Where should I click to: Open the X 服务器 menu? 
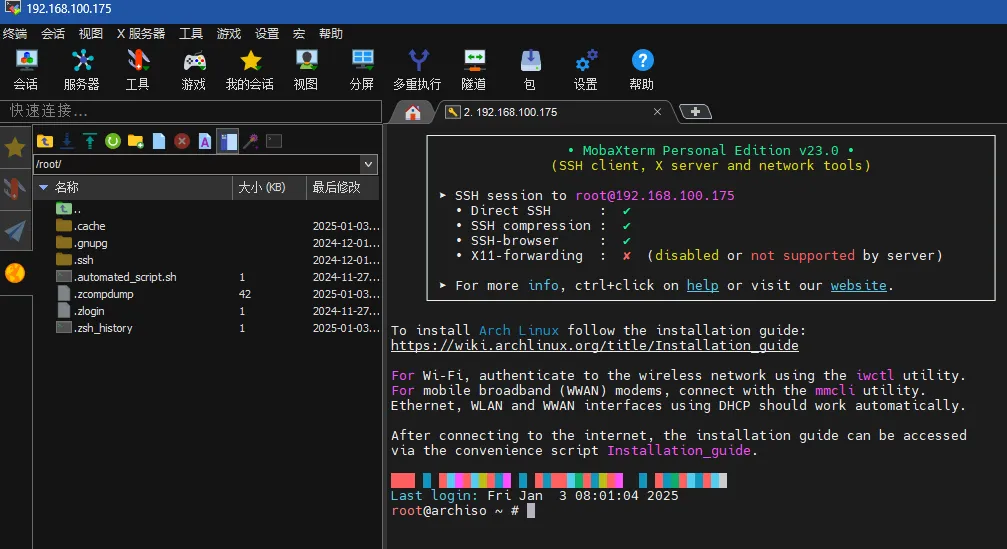point(141,33)
